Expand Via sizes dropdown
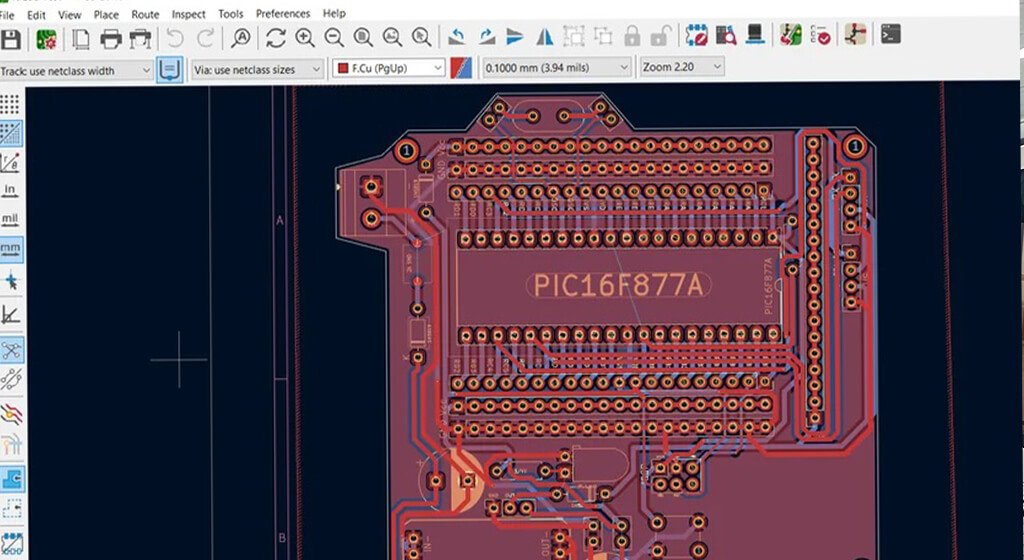The height and width of the screenshot is (560, 1024). [257, 69]
